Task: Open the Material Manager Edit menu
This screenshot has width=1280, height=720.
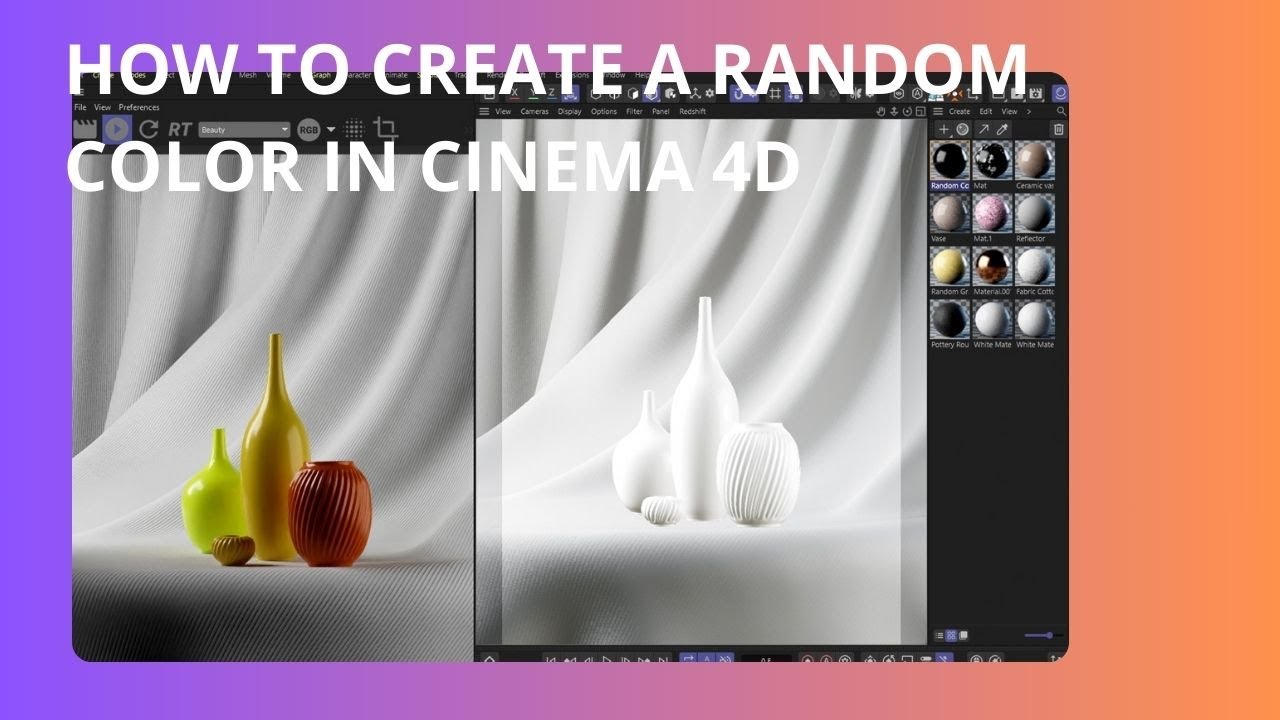Action: pyautogui.click(x=986, y=111)
